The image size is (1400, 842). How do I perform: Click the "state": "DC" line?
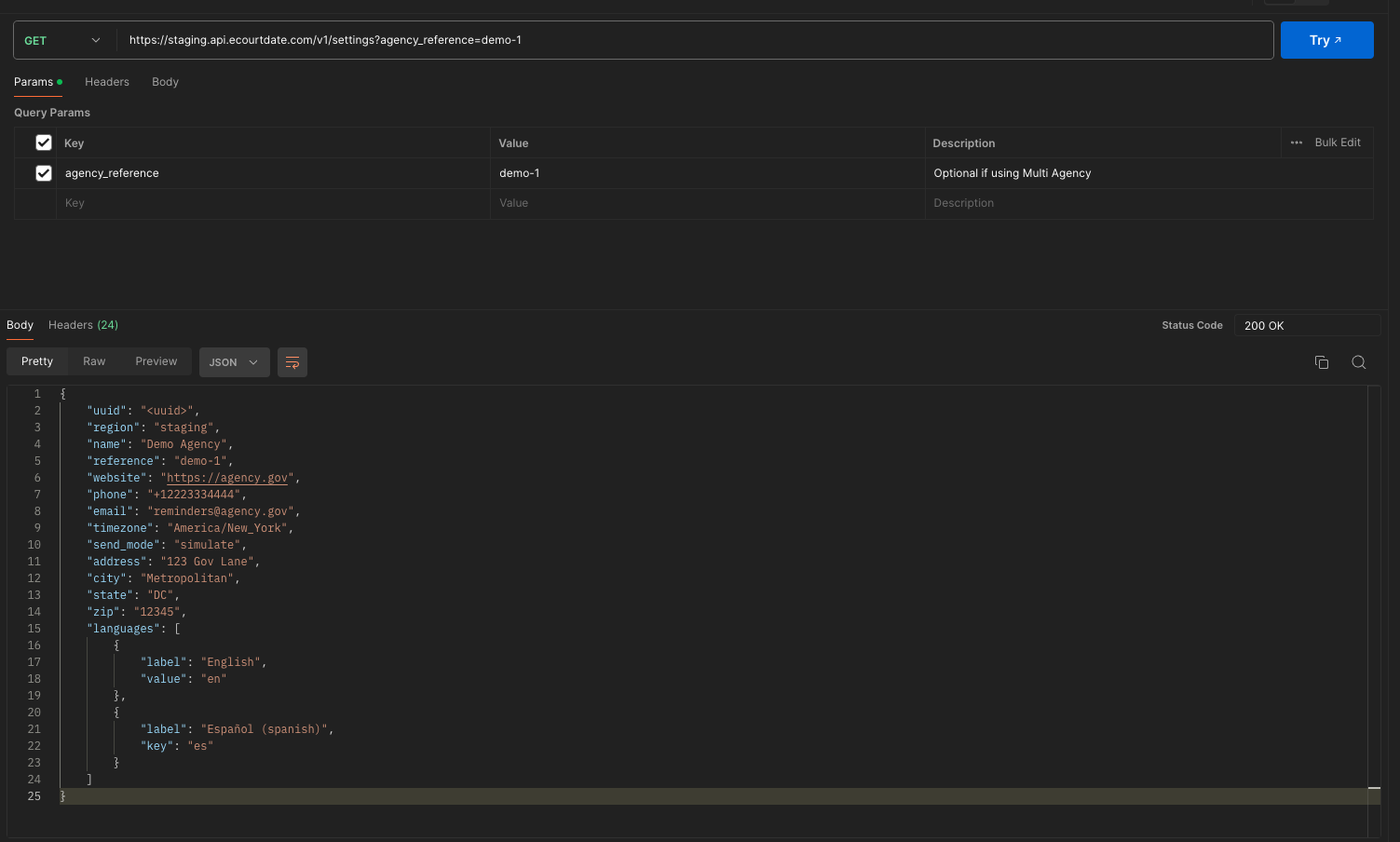pos(133,595)
